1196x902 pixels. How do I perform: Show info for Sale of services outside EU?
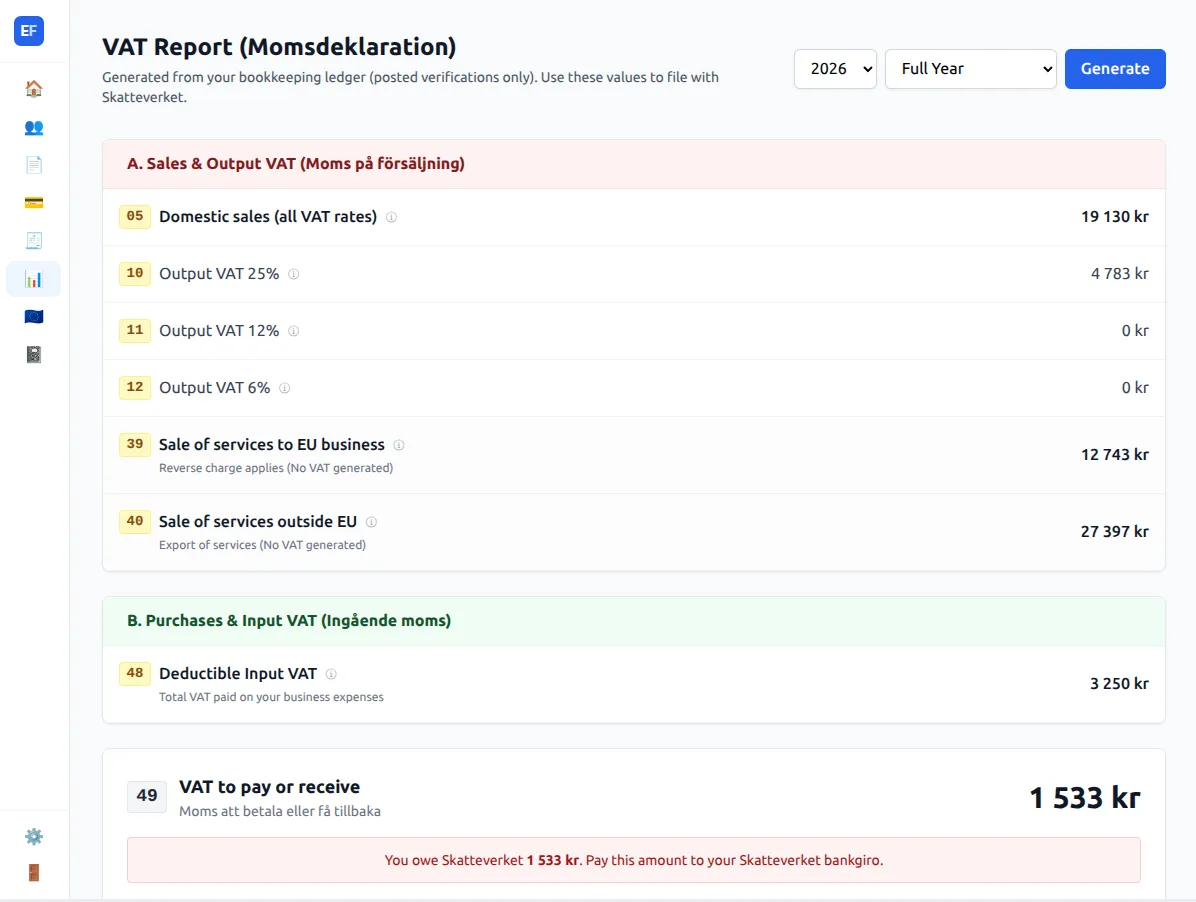point(371,522)
